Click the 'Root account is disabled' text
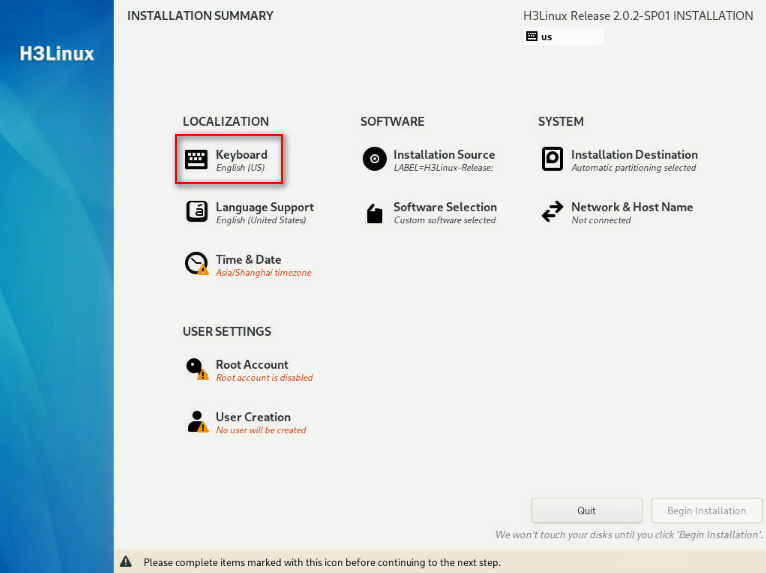This screenshot has height=573, width=766. [264, 378]
